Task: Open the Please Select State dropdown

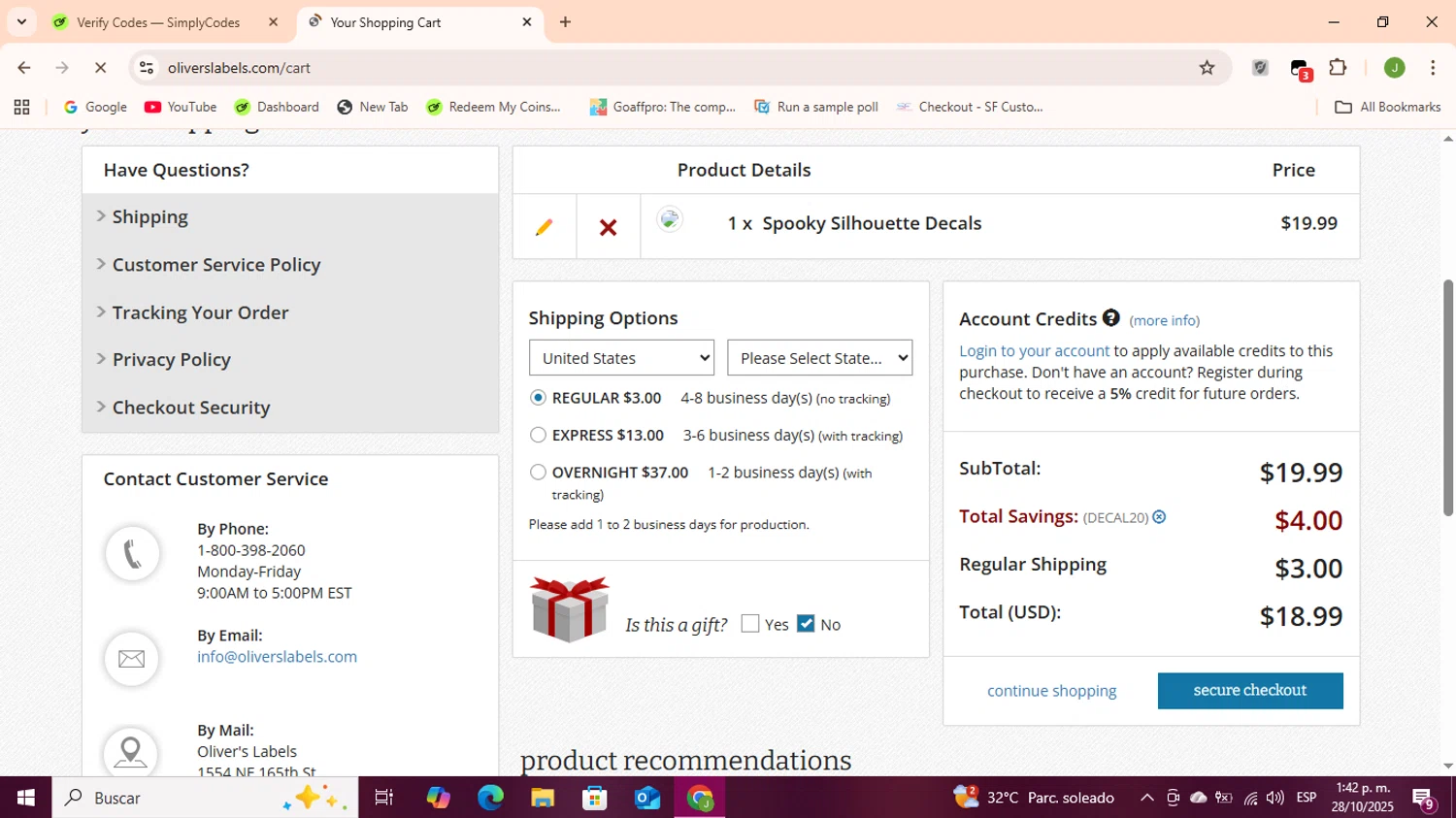Action: coord(820,358)
